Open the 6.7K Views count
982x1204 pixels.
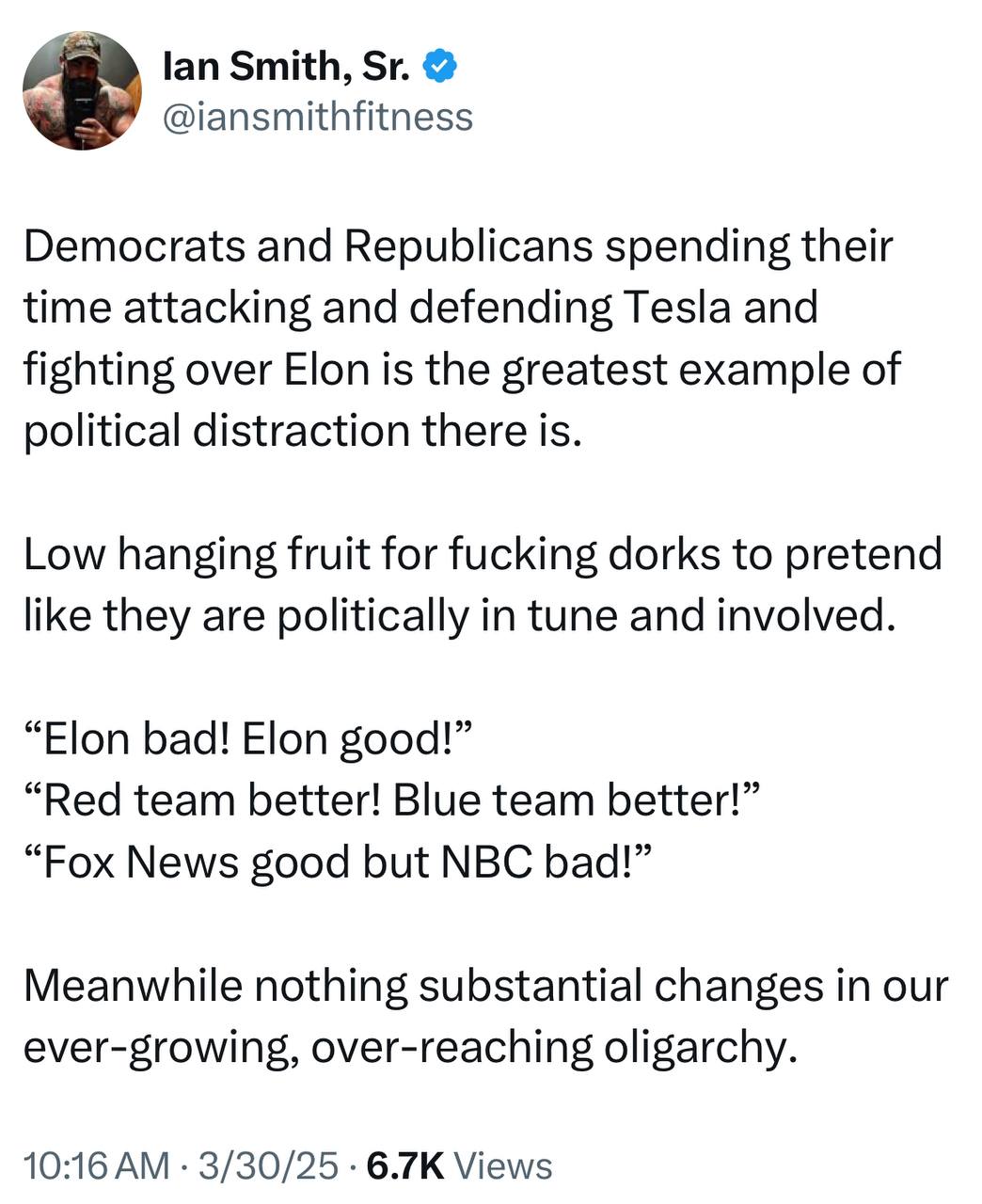coord(457,1164)
